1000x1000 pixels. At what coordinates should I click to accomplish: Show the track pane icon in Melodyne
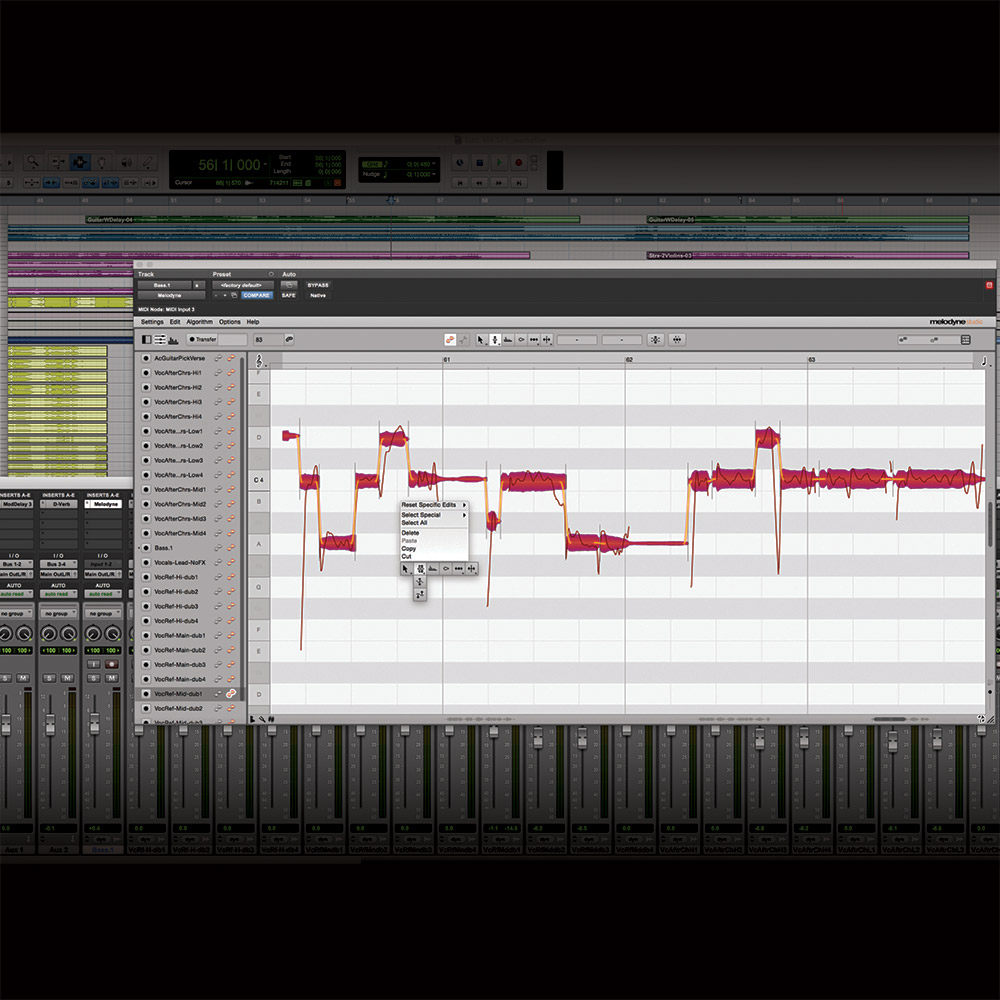(x=147, y=340)
